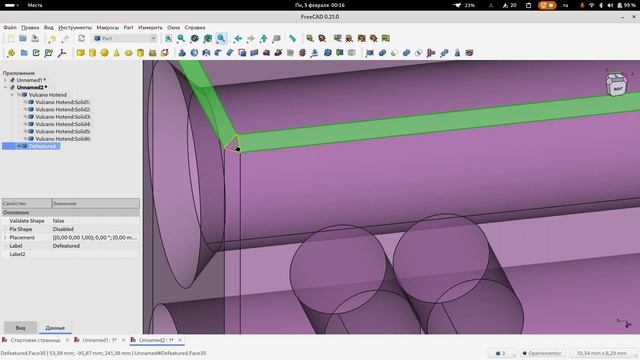Click the Refresh/recompute icon
The height and width of the screenshot is (360, 640).
[x=81, y=38]
